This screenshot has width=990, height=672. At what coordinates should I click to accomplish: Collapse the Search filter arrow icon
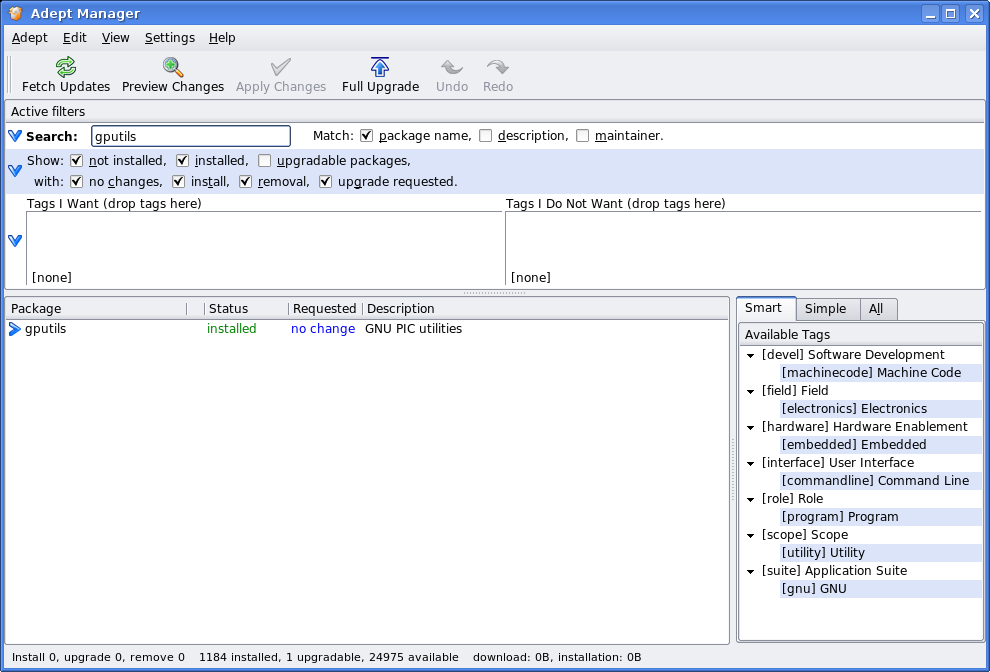[x=15, y=136]
